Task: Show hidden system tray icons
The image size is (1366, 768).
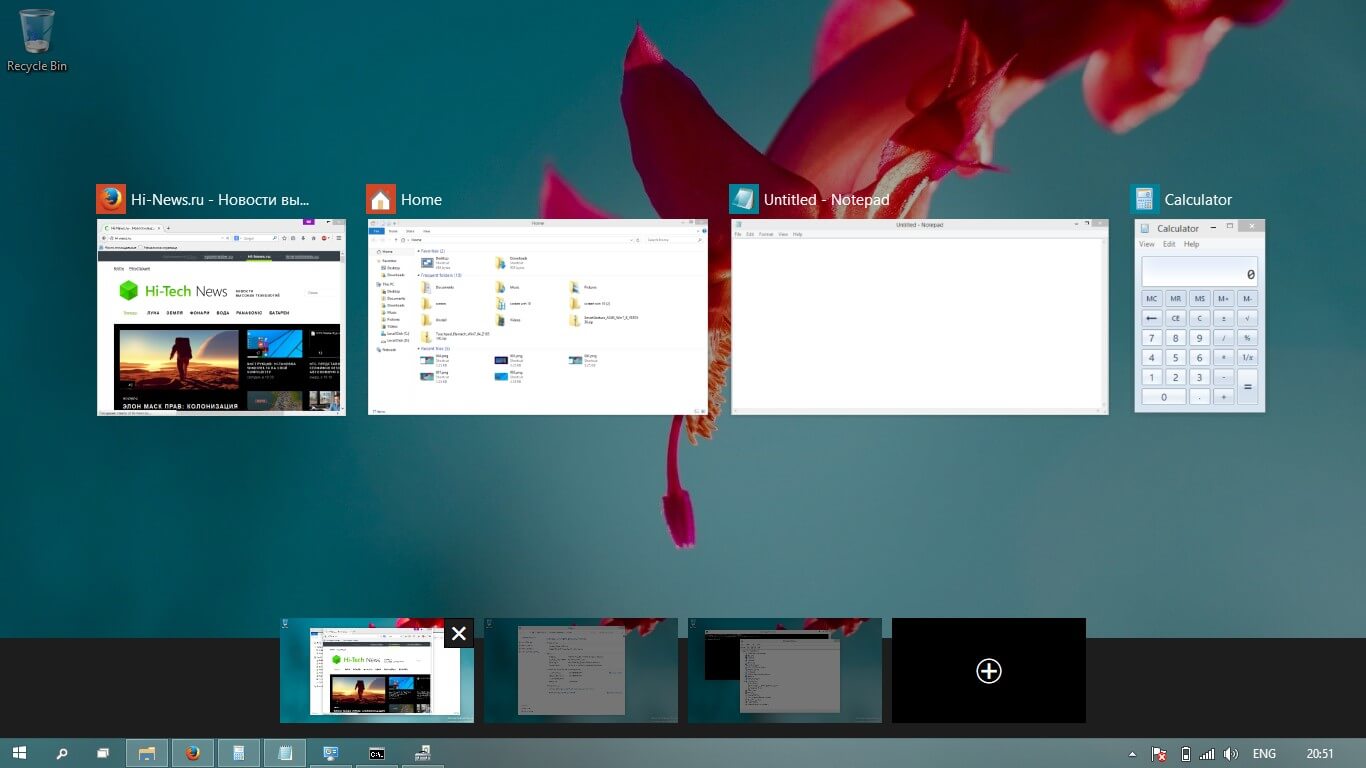Action: coord(1132,754)
